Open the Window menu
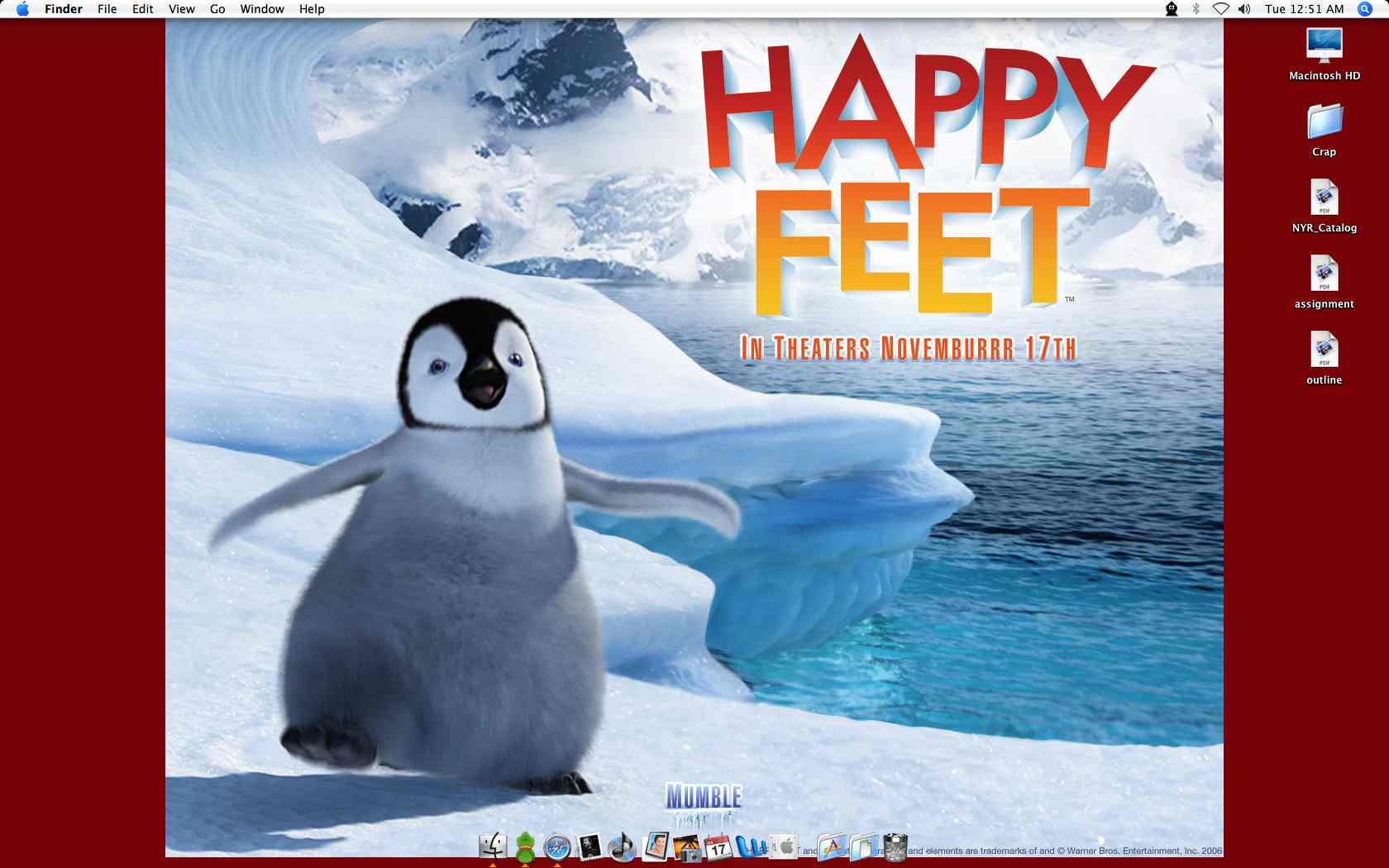This screenshot has width=1389, height=868. (262, 9)
